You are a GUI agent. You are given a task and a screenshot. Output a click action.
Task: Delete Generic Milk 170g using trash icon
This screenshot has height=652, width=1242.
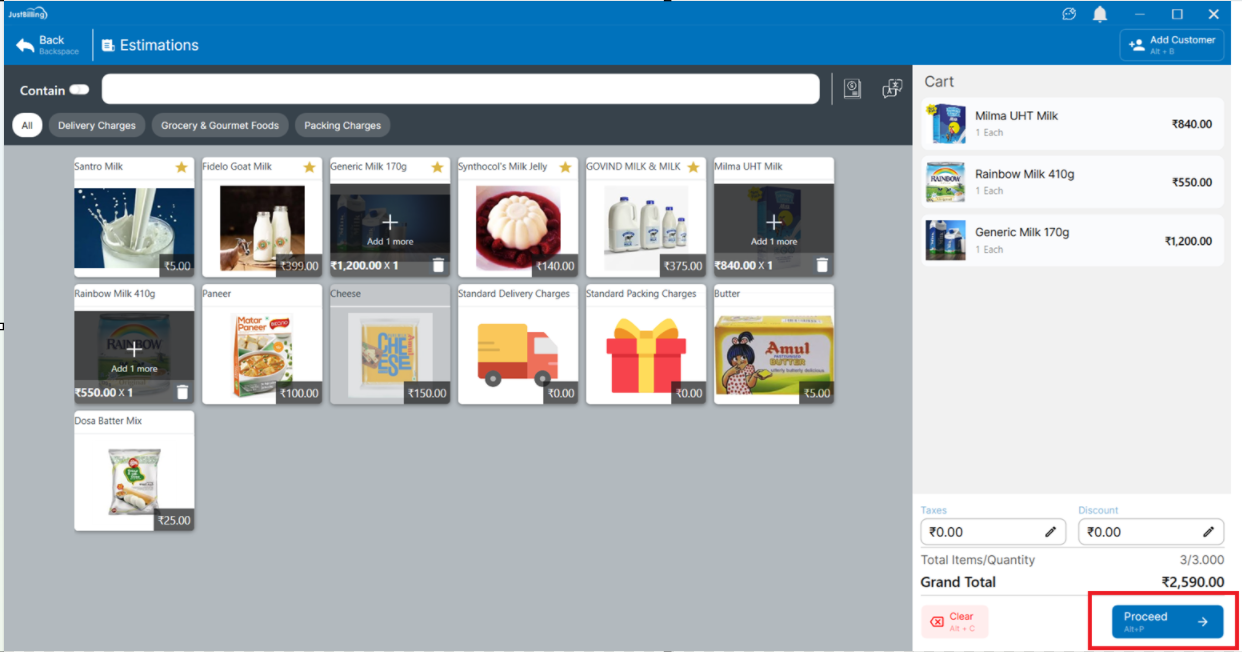(x=438, y=265)
